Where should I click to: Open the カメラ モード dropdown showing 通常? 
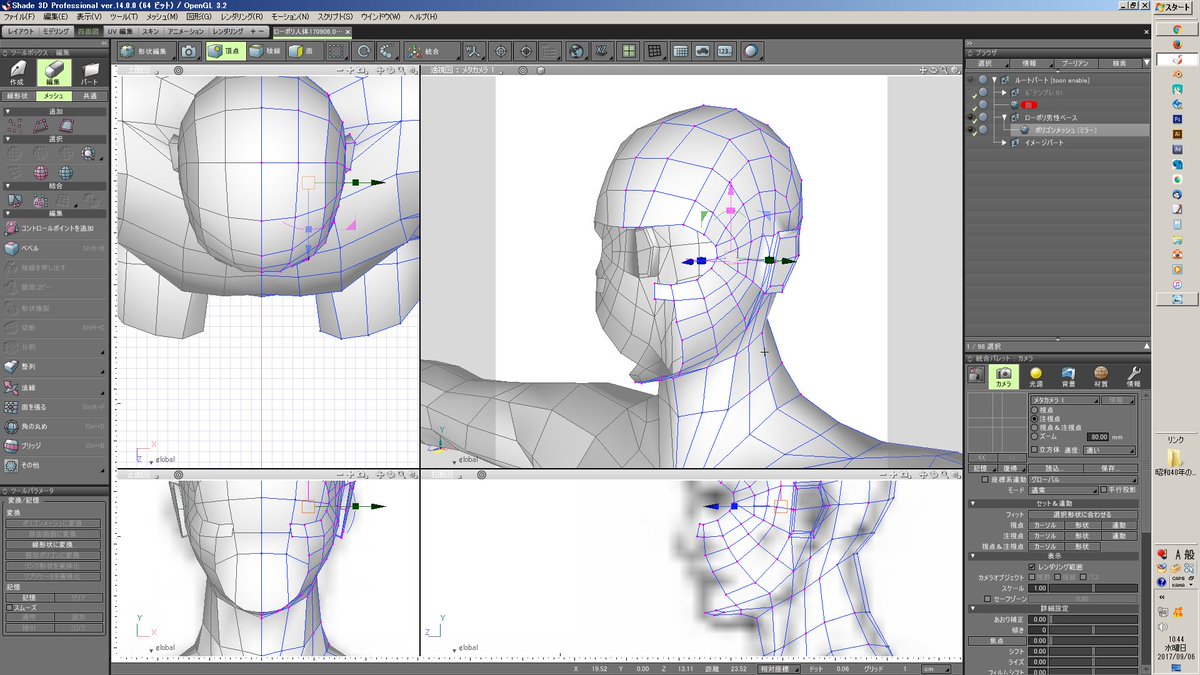[x=1062, y=491]
